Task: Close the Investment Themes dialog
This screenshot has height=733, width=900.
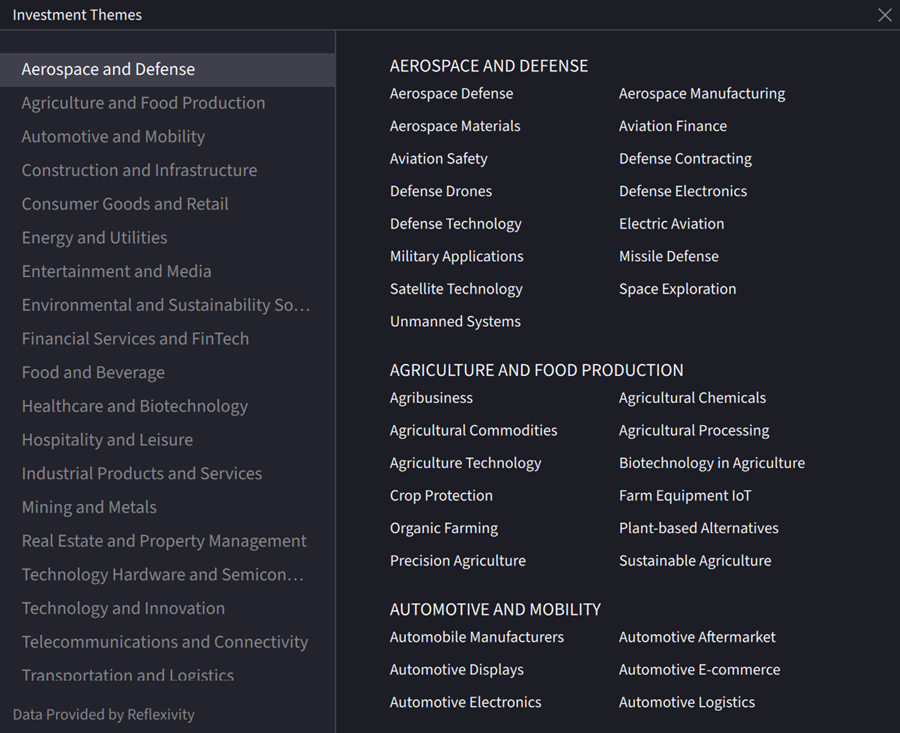Action: pyautogui.click(x=884, y=15)
